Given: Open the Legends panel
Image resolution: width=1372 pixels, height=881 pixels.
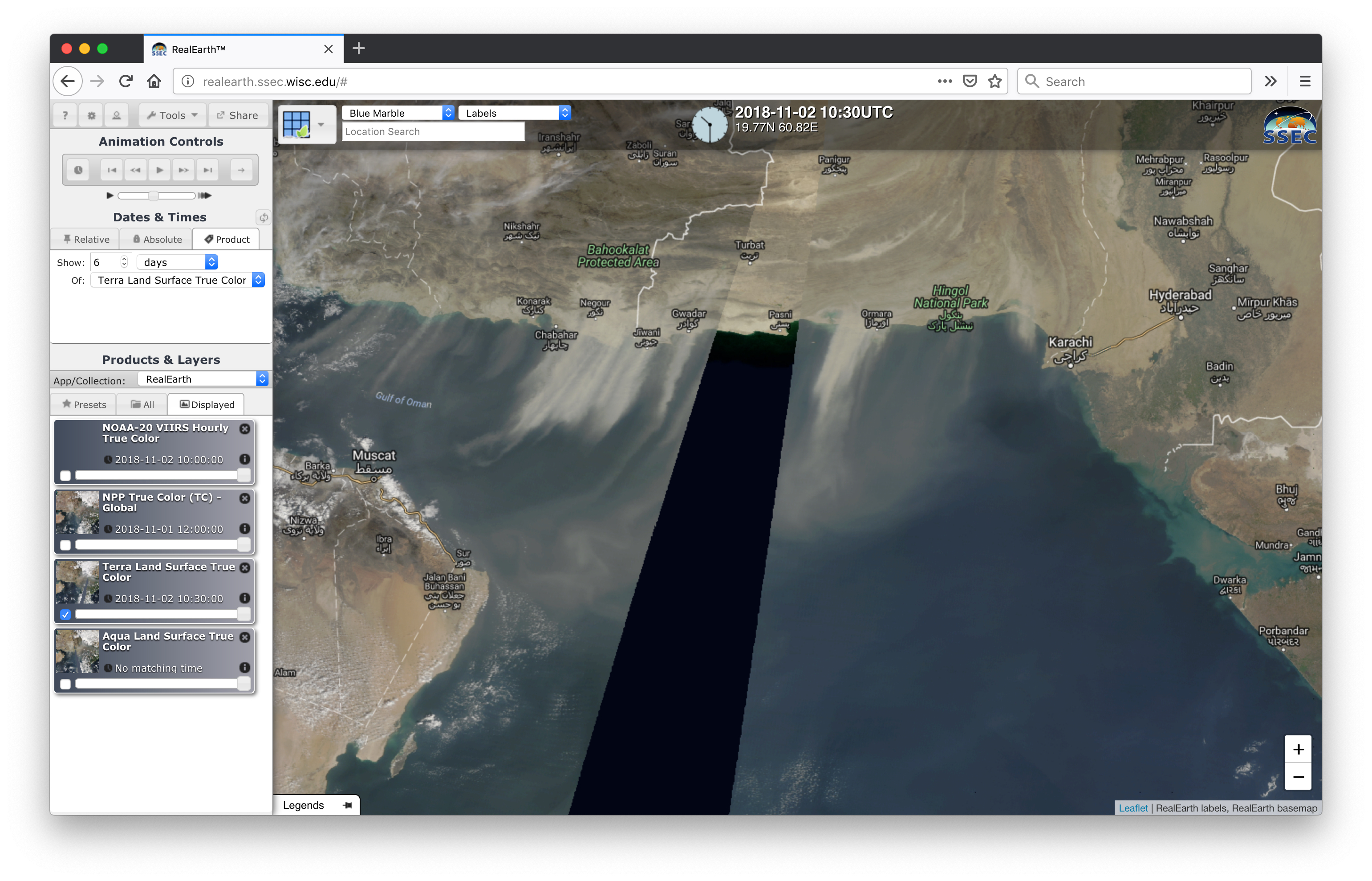Looking at the screenshot, I should point(304,805).
